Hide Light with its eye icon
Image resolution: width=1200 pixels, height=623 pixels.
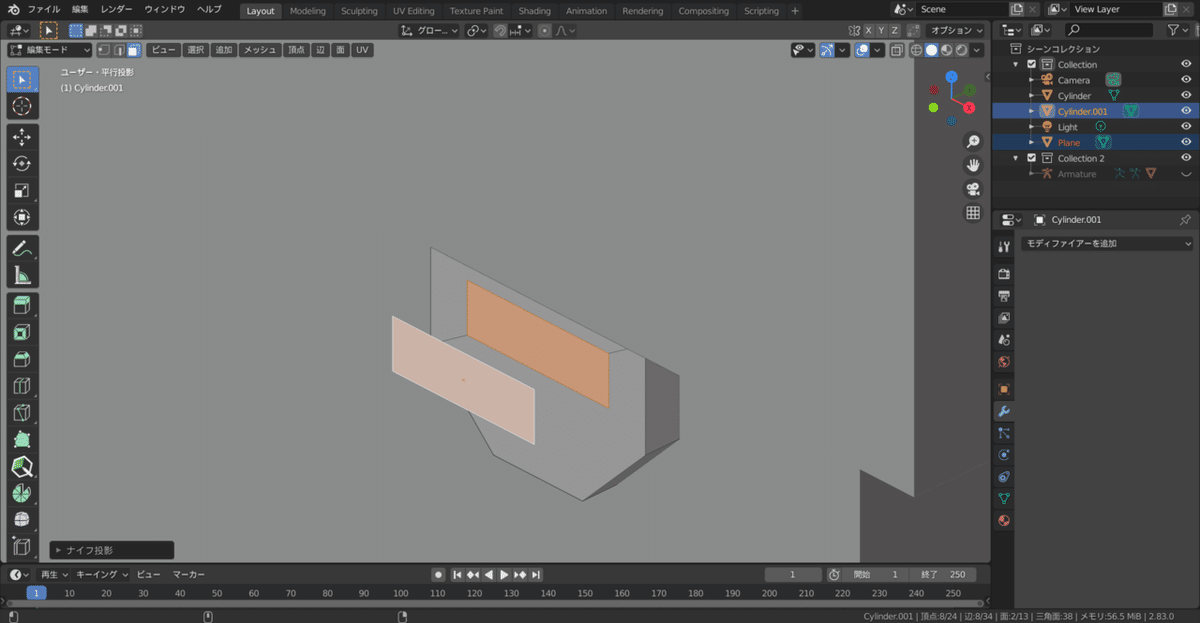(x=1186, y=127)
